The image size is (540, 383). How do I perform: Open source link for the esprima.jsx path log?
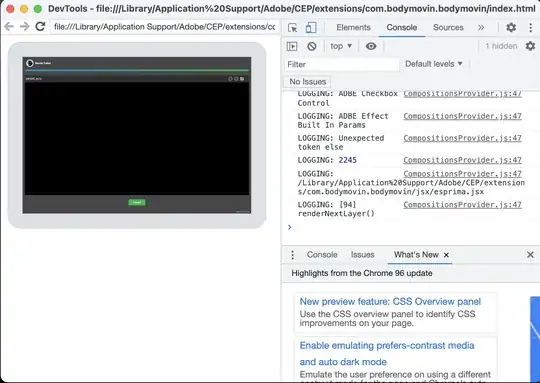462,174
